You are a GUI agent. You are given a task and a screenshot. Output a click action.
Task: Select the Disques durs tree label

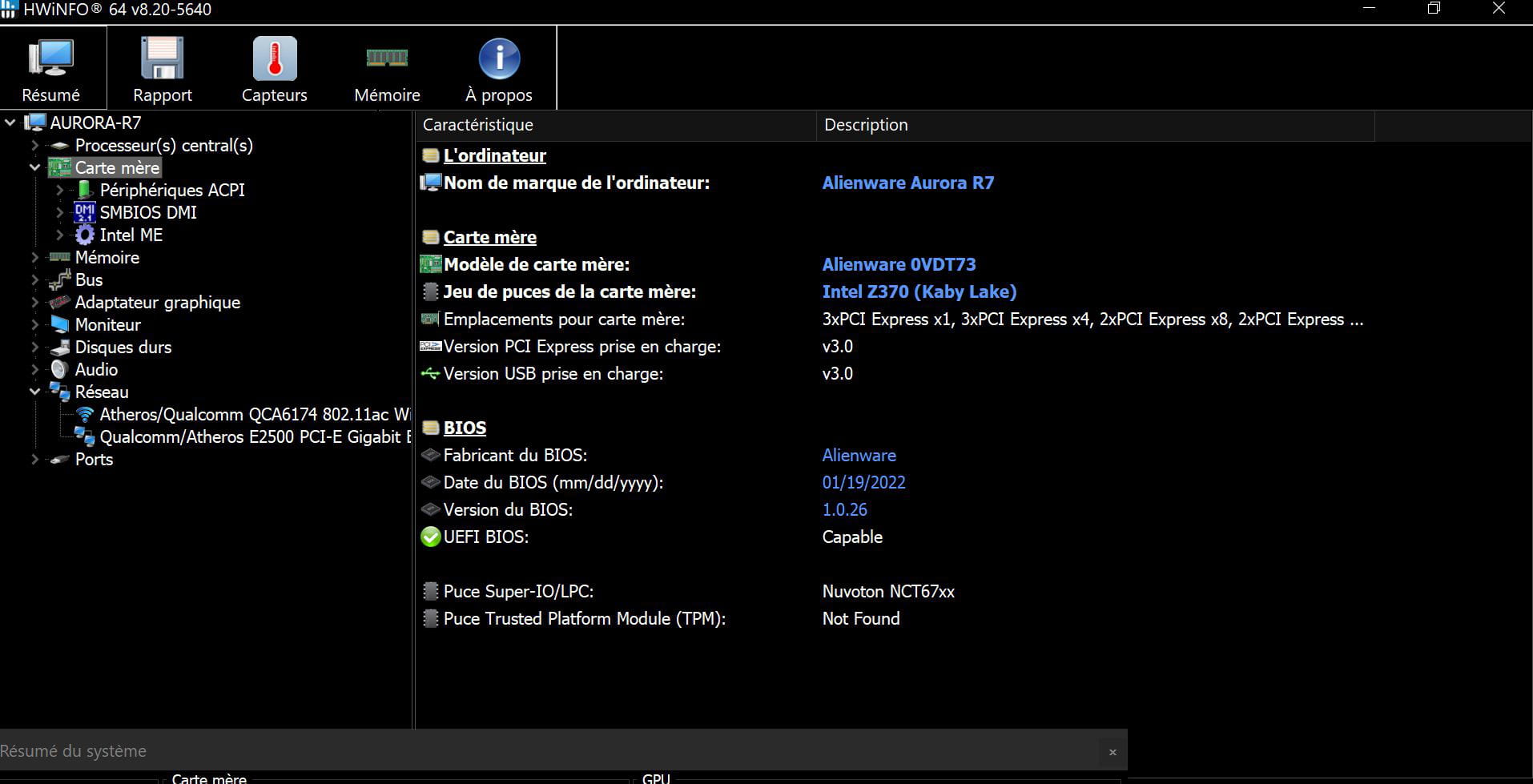[x=123, y=347]
